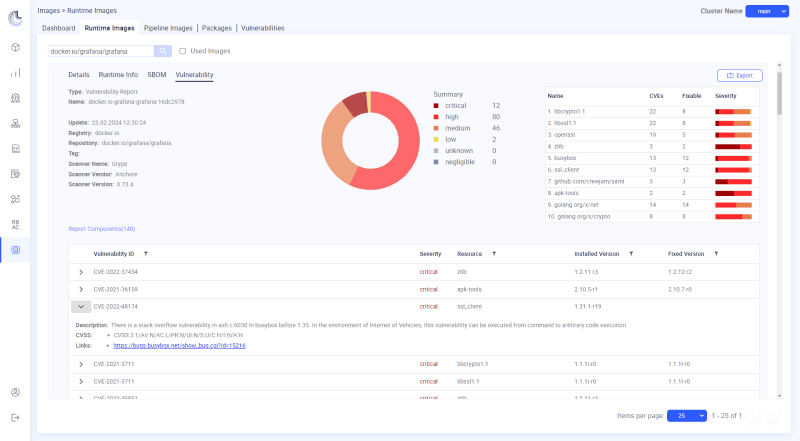Viewport: 800px width, 441px height.
Task: Filter the Vulnerability ID column
Action: coord(146,254)
